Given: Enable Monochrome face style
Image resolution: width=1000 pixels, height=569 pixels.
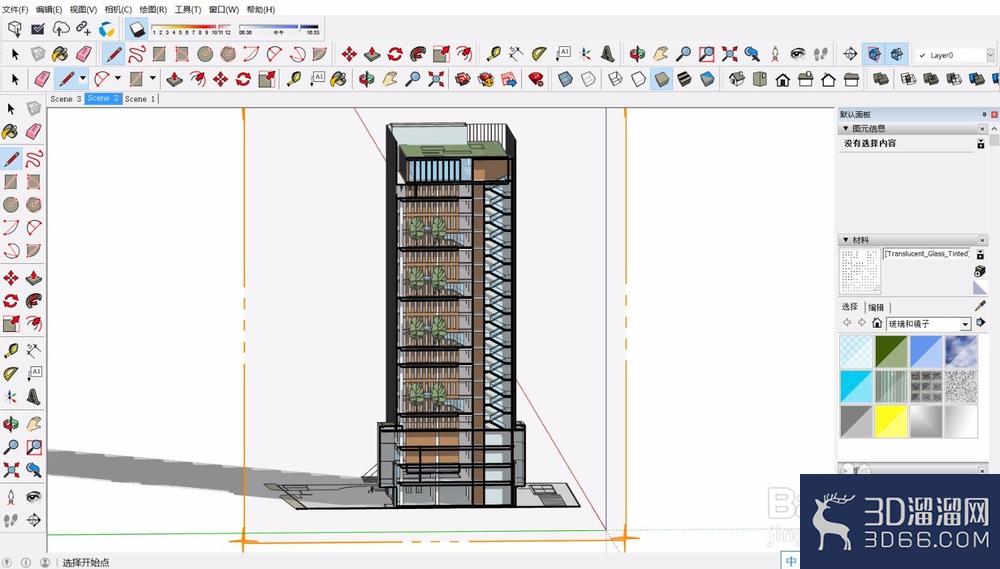Looking at the screenshot, I should click(x=707, y=80).
